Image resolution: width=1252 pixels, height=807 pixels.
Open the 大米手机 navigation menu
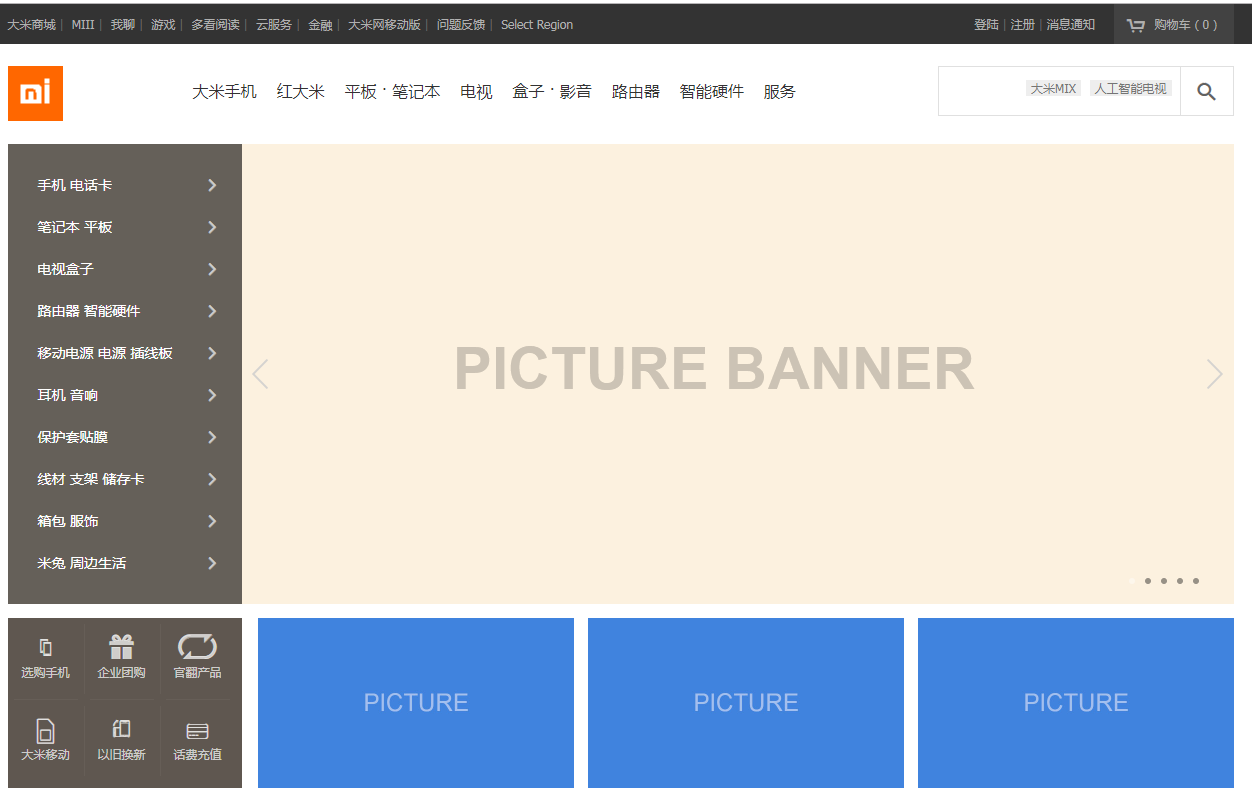click(x=224, y=92)
